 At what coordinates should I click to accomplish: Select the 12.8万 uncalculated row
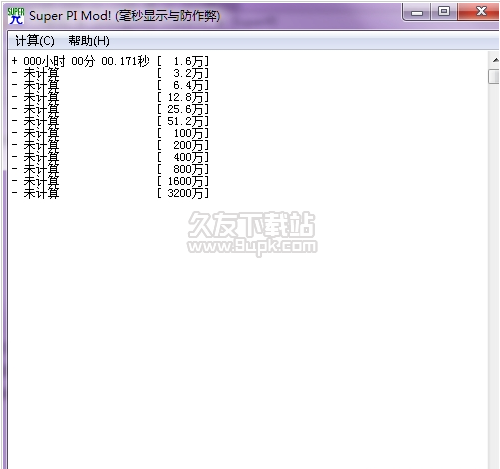[x=110, y=97]
